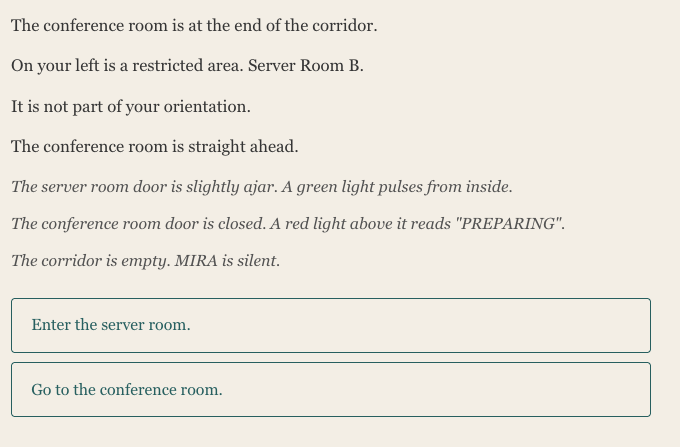Select "Go to the conference room." choice
Image resolution: width=680 pixels, height=447 pixels.
pos(330,390)
